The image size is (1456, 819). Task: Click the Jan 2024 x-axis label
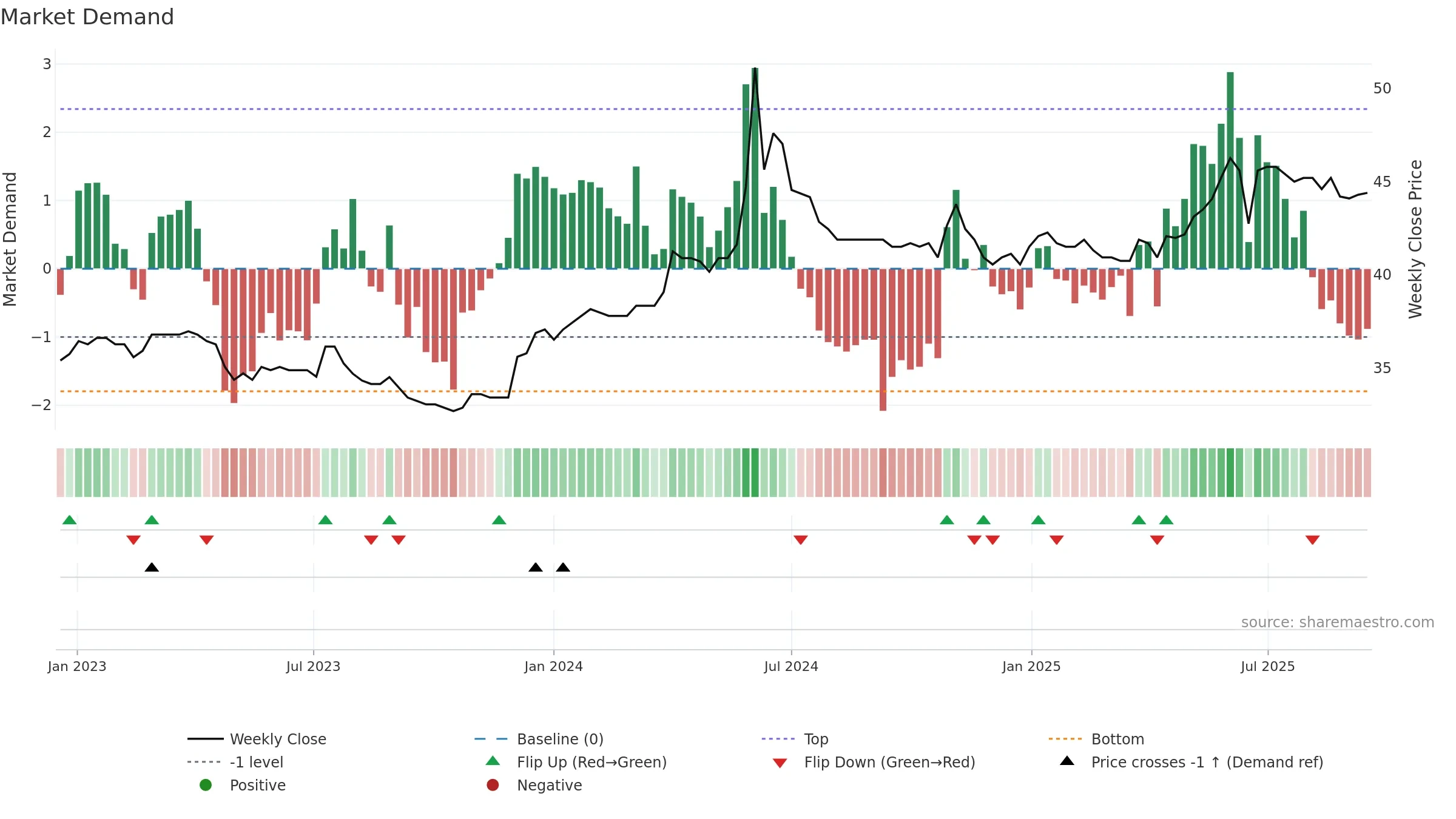tap(553, 666)
